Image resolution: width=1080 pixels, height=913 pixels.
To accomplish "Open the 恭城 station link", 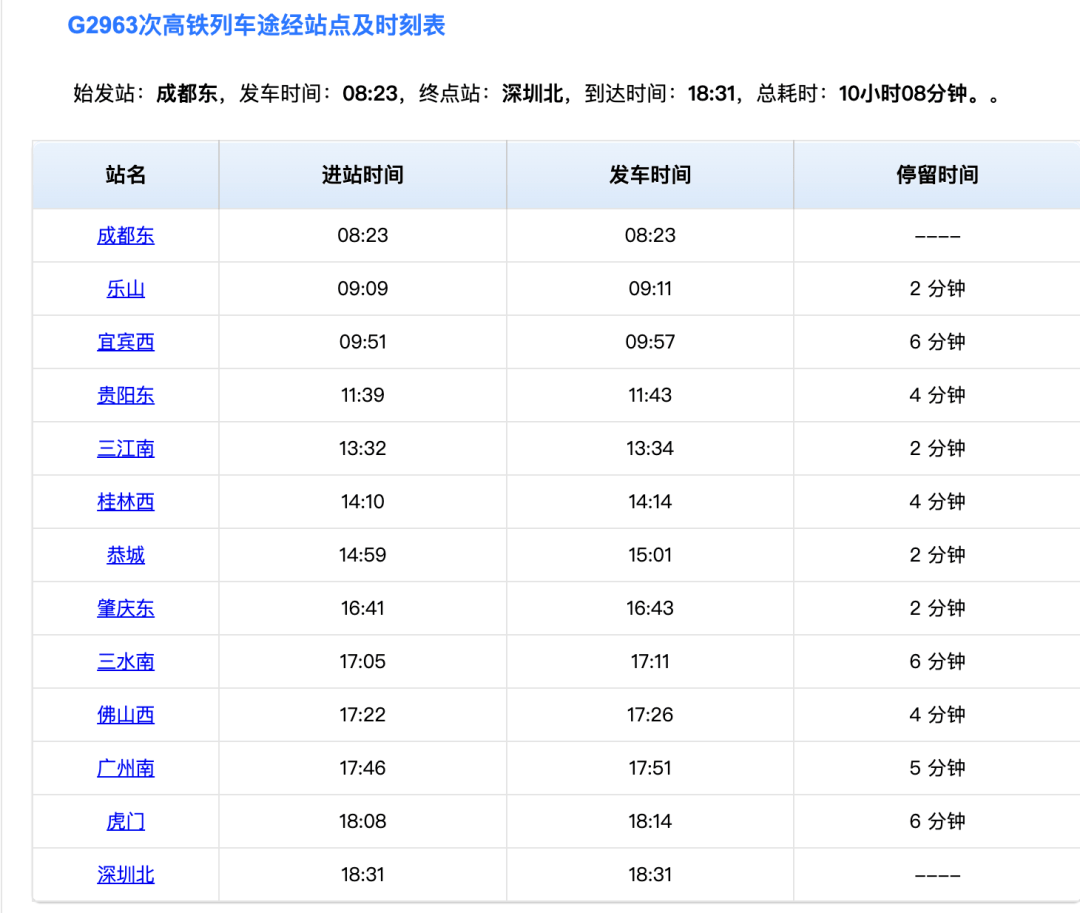I will [x=125, y=555].
